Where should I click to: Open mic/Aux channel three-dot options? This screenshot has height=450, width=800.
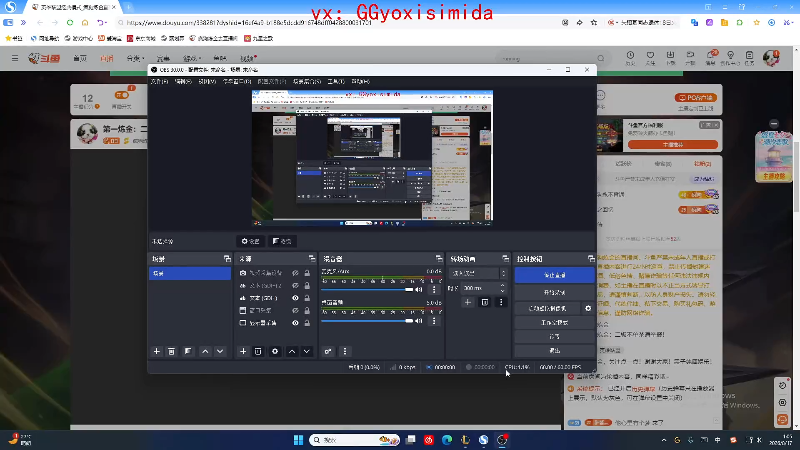(434, 290)
